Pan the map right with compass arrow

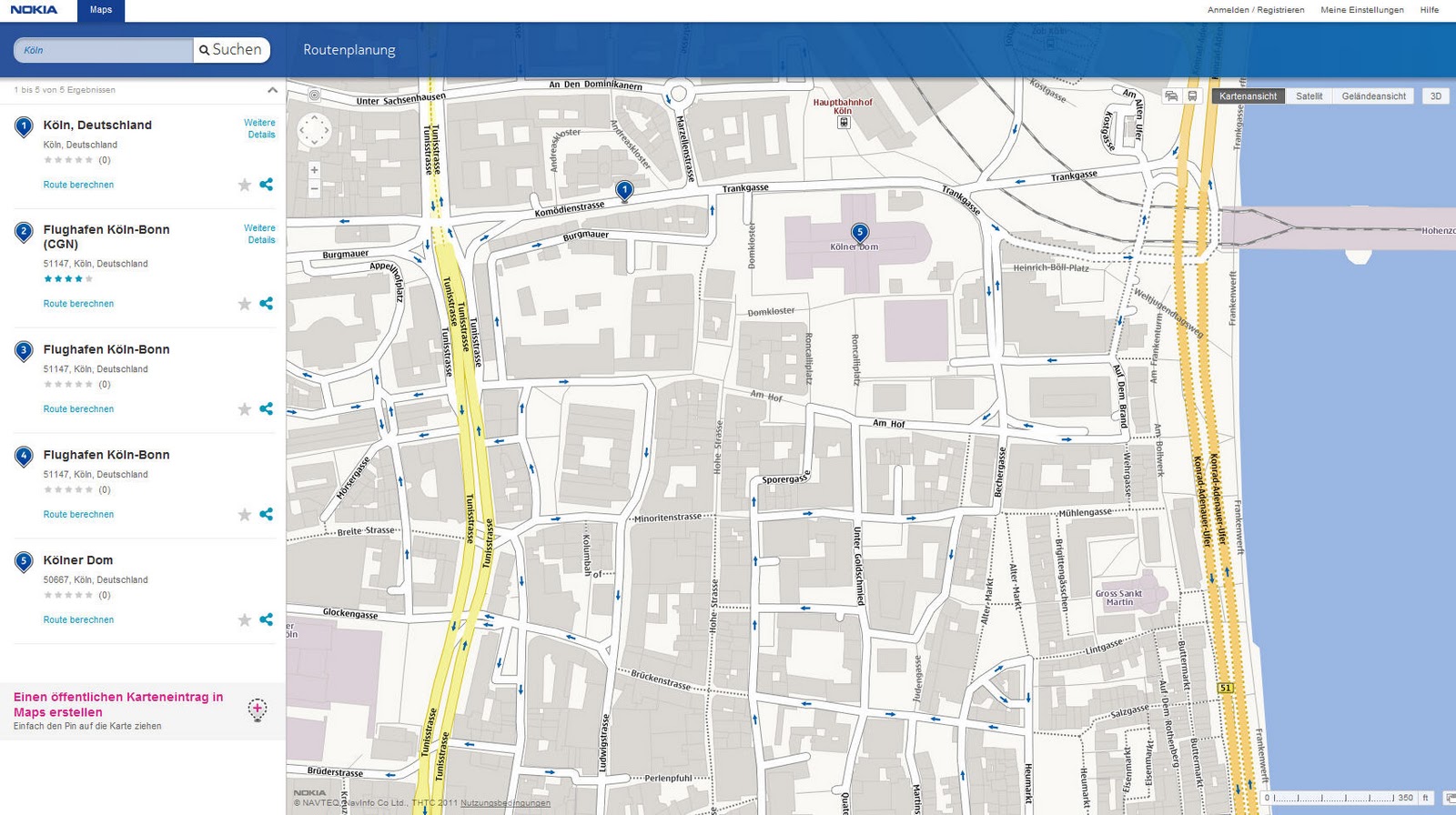[327, 130]
